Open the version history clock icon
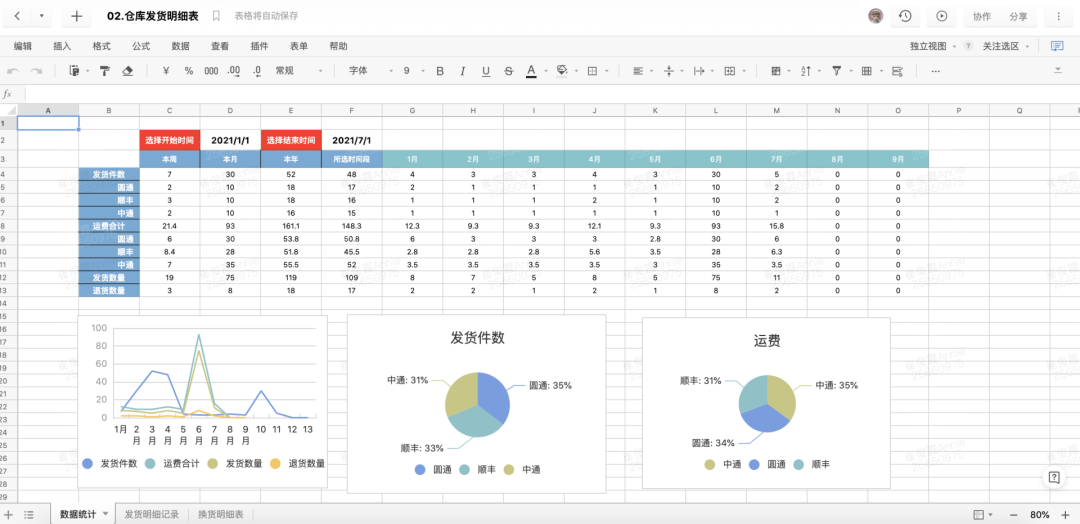 tap(905, 17)
